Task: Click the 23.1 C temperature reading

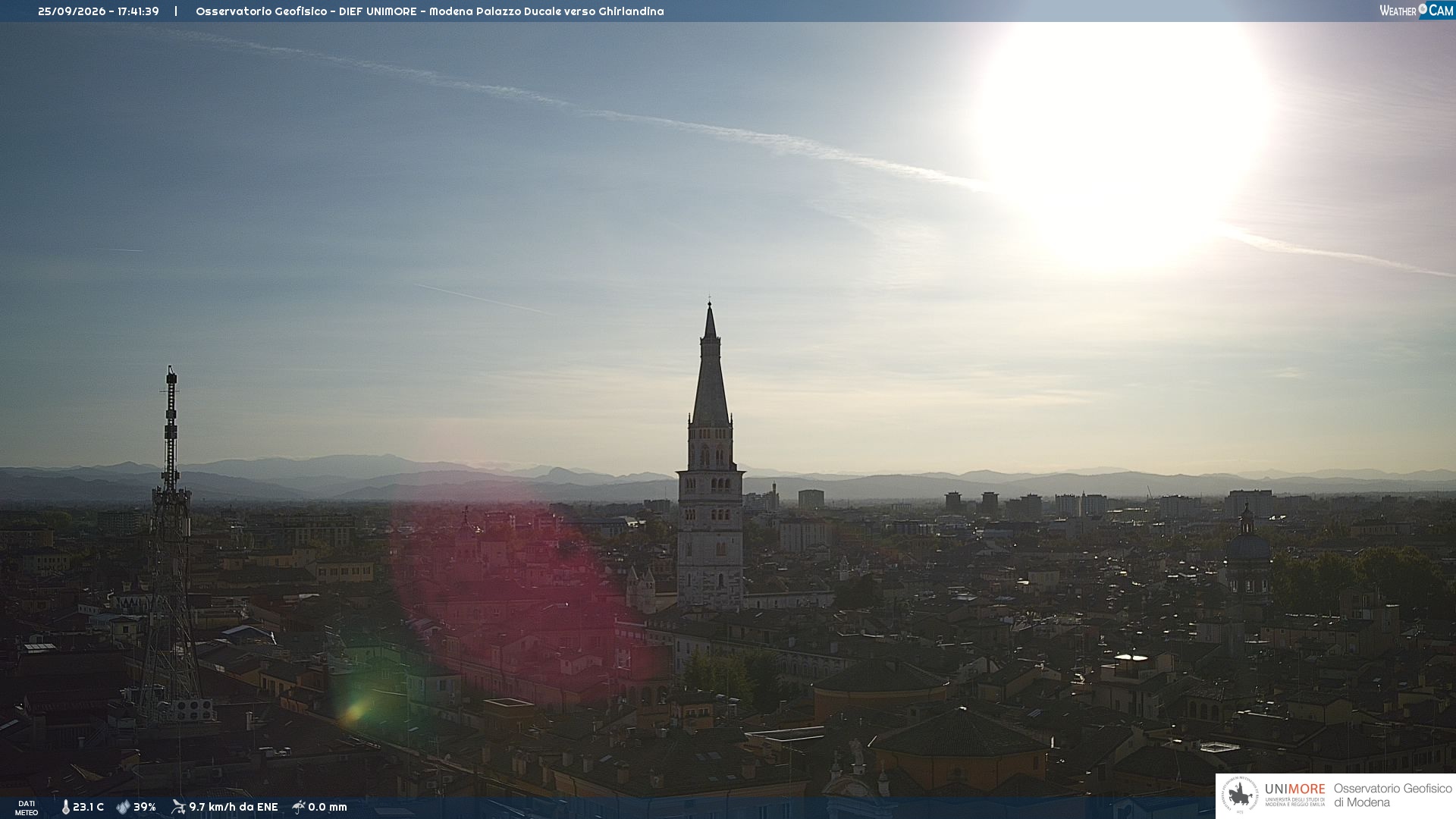Action: 88,808
